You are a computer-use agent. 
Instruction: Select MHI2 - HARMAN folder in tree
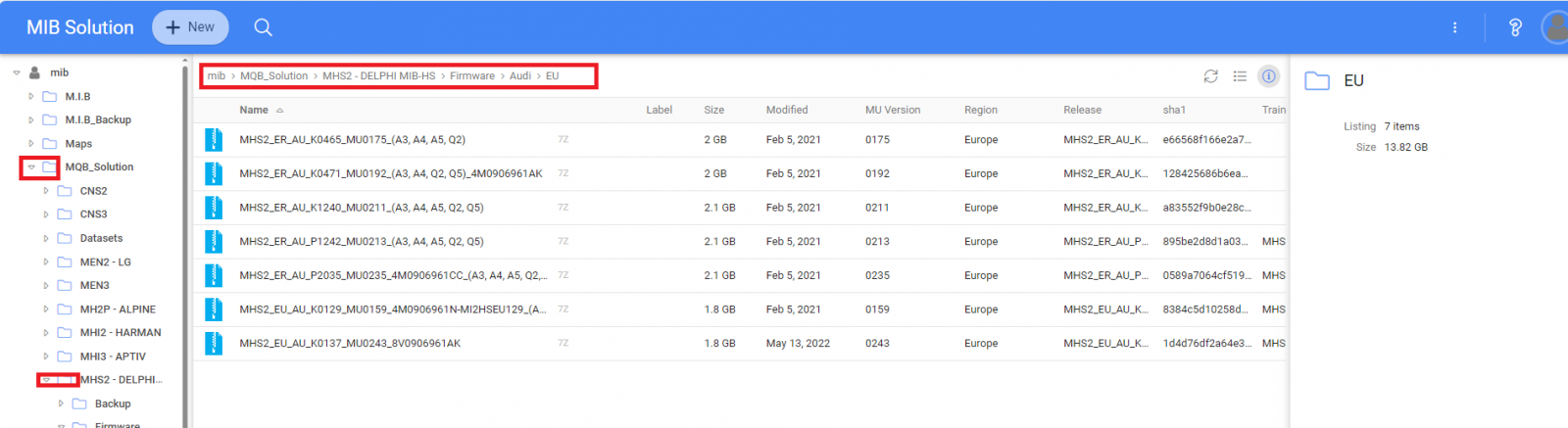pos(121,332)
